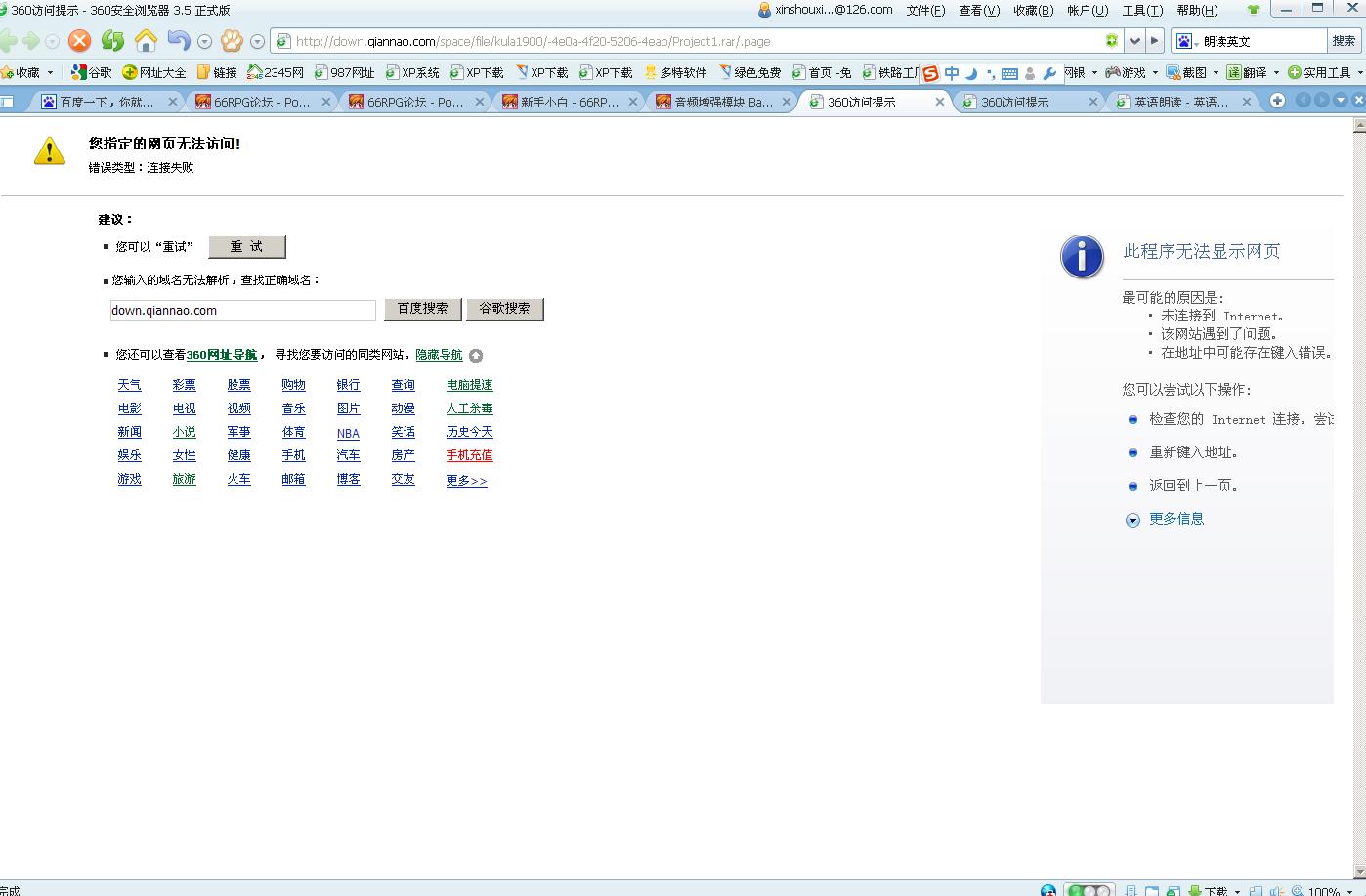This screenshot has width=1366, height=896.
Task: Expand the 游戏 dropdown
Action: (x=1155, y=72)
